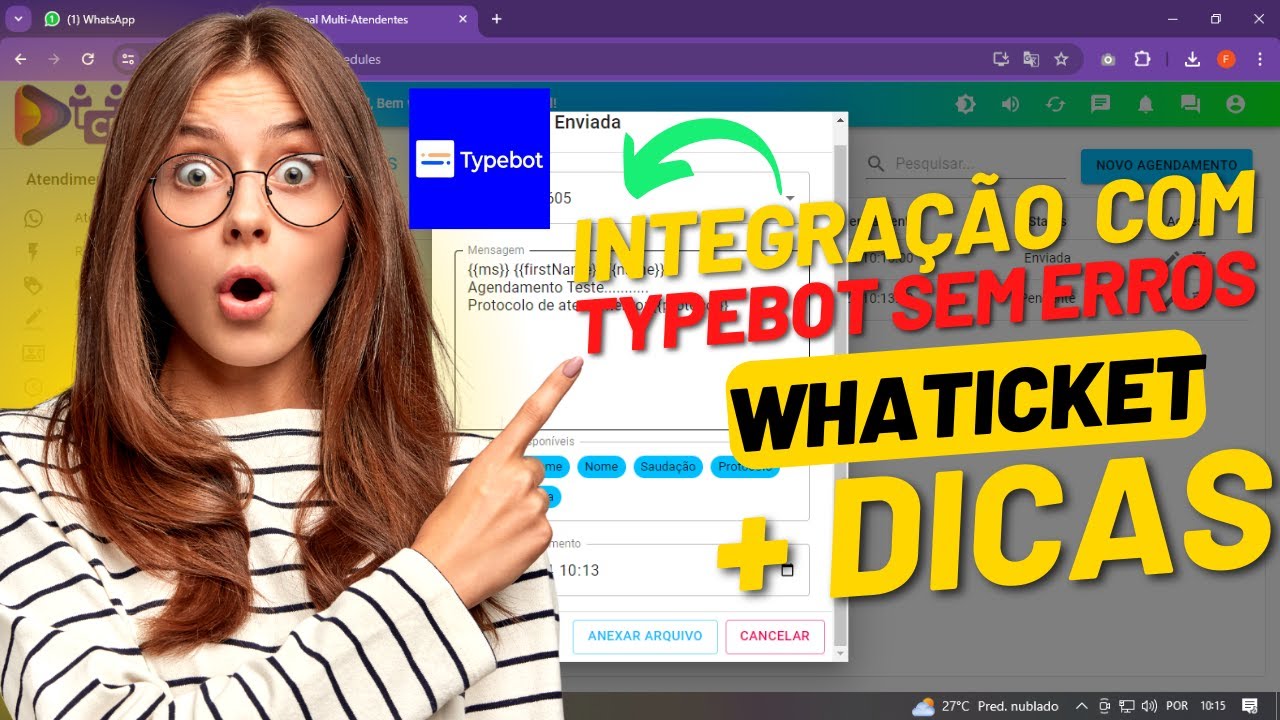Open the taskbar weather widget

[x=984, y=706]
